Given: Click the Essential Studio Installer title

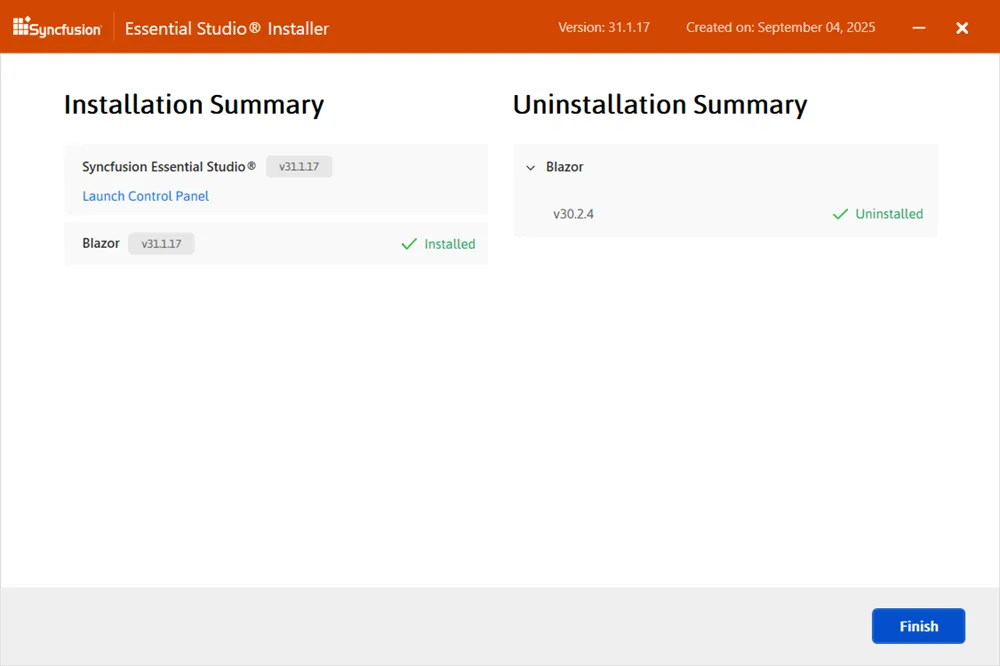Looking at the screenshot, I should coord(226,28).
